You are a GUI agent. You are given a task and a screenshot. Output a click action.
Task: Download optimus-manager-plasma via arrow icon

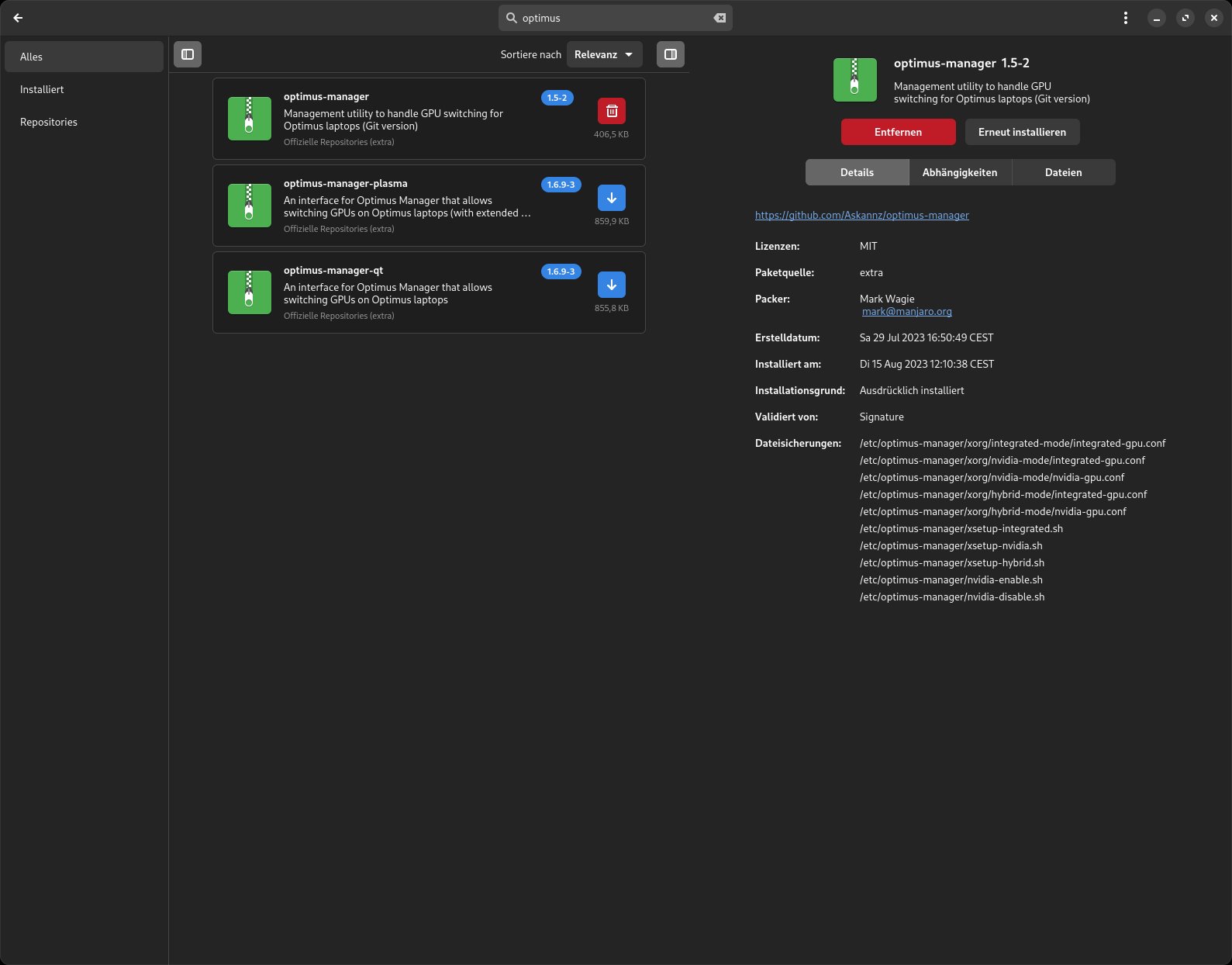tap(612, 198)
